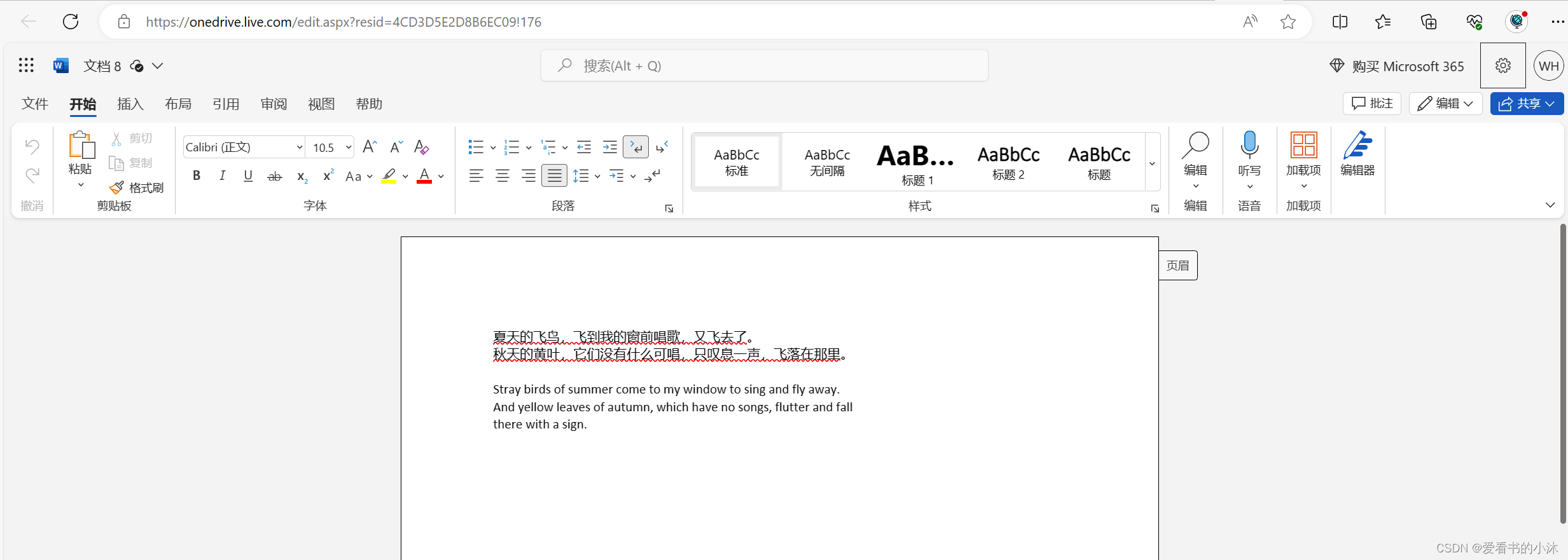
Task: Start Dictate (听写) microphone
Action: (x=1249, y=146)
